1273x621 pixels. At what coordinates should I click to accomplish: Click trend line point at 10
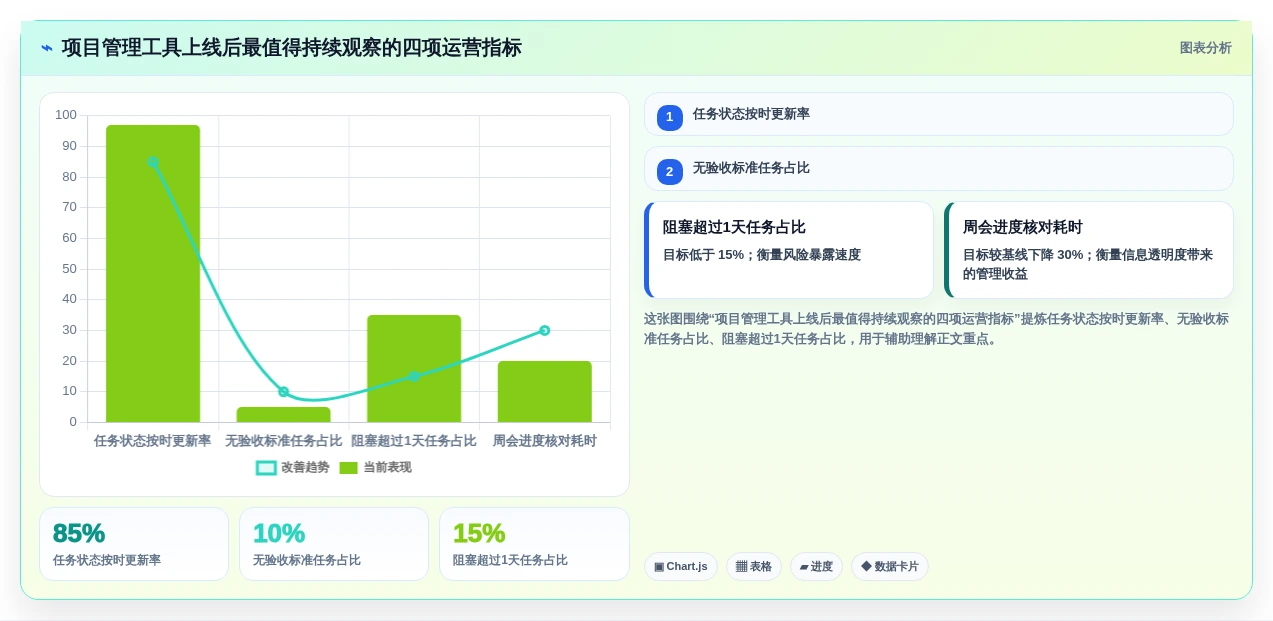283,391
